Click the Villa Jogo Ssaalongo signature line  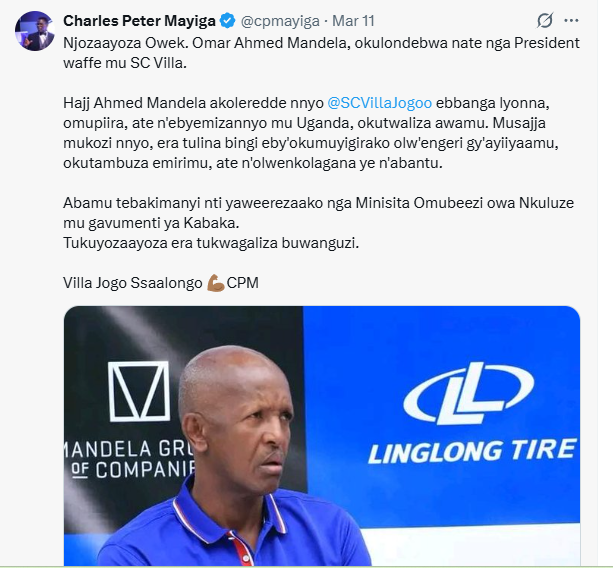point(161,283)
